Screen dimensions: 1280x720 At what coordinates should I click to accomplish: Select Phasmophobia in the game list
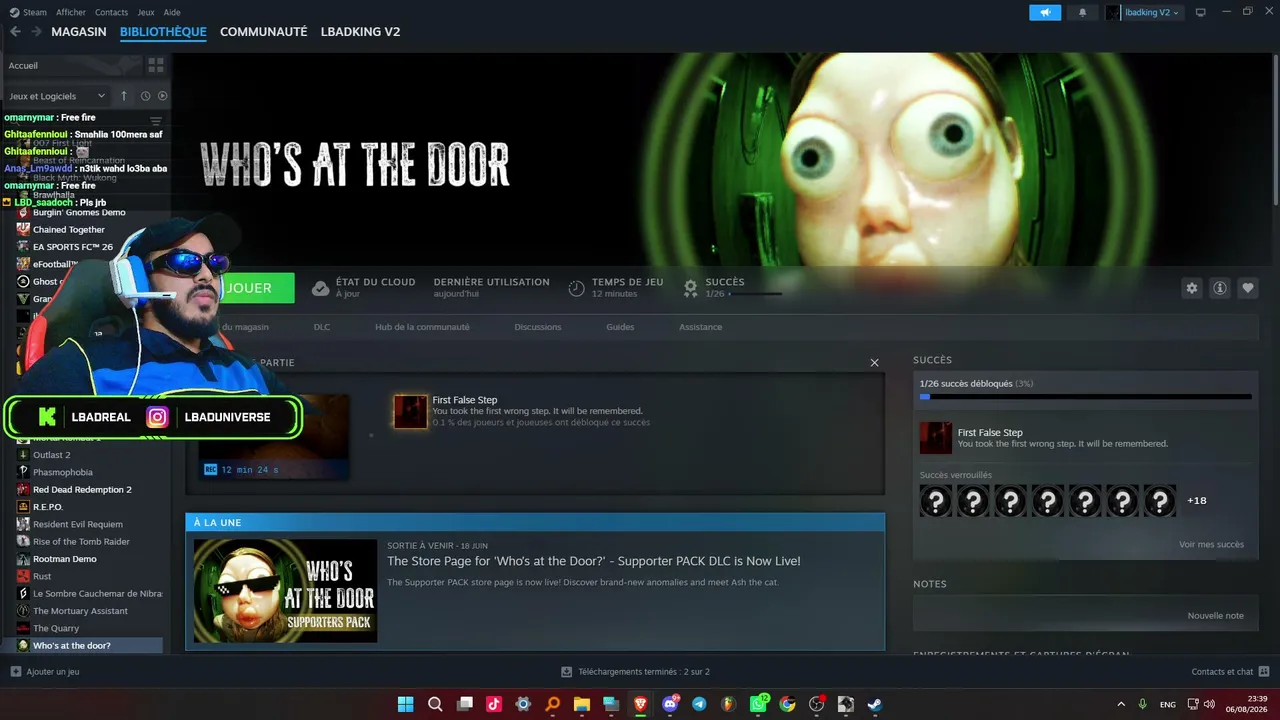coord(63,472)
